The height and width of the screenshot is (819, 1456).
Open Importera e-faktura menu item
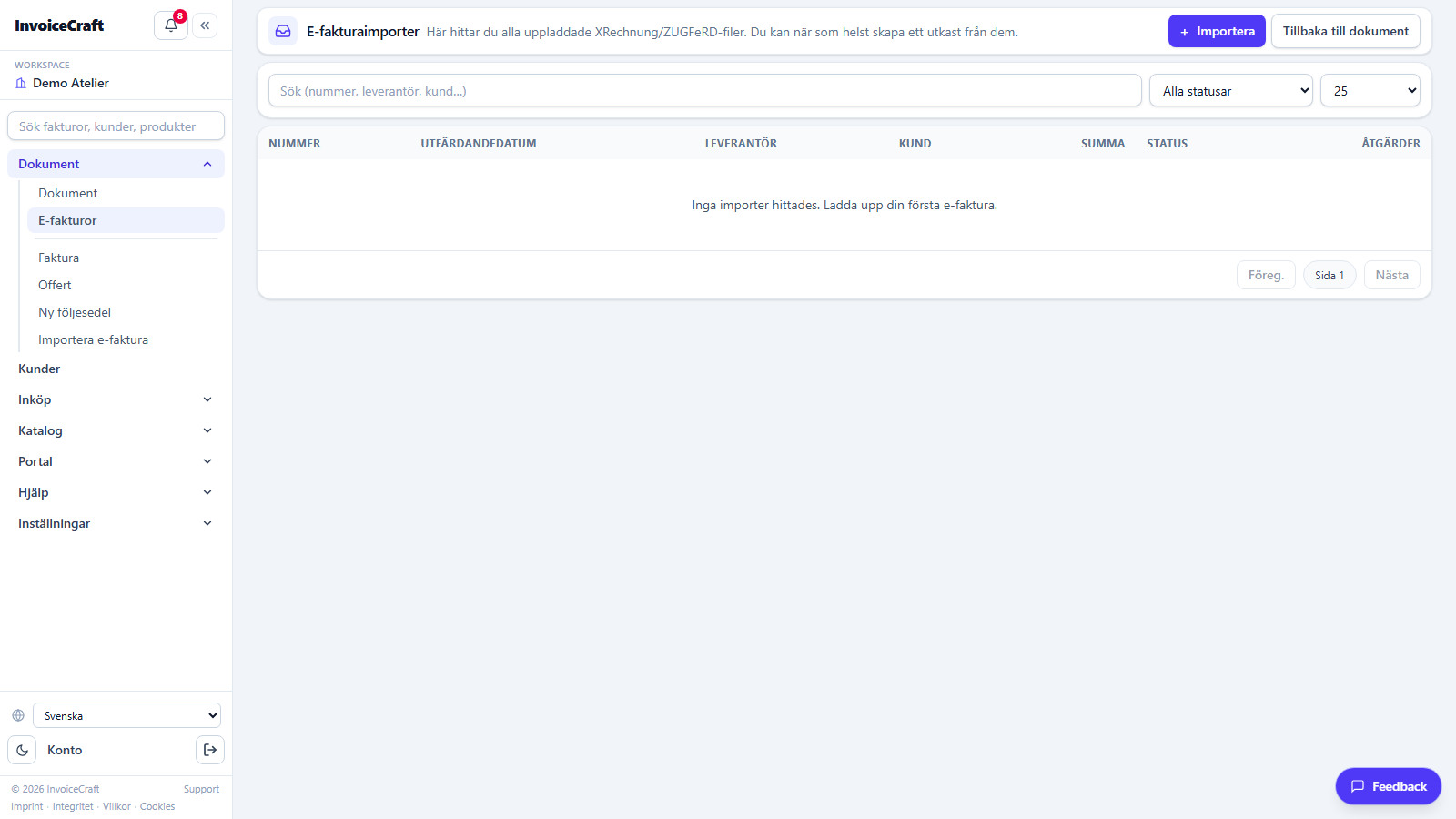(x=126, y=339)
